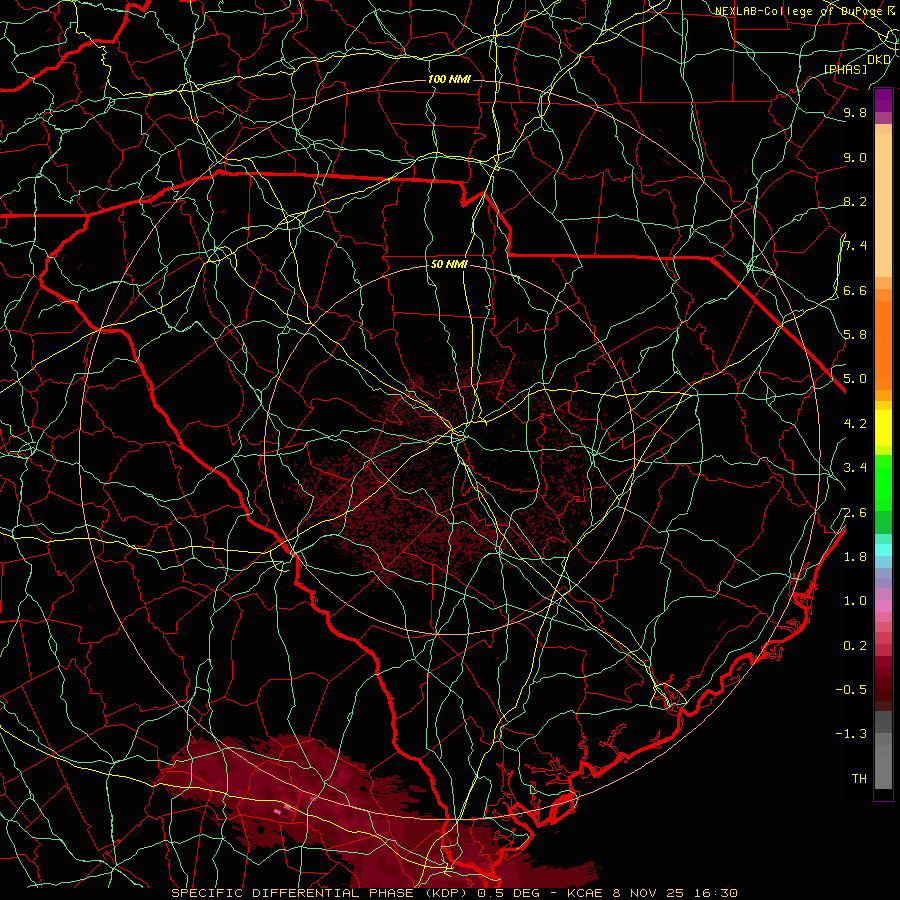Select the 4.2 value on the color scale
Image resolution: width=900 pixels, height=900 pixels.
[x=855, y=424]
